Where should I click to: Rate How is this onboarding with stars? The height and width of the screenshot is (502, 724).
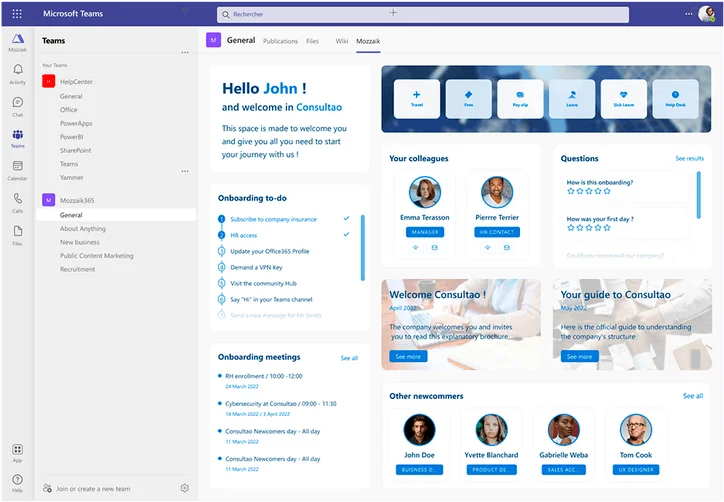click(589, 191)
